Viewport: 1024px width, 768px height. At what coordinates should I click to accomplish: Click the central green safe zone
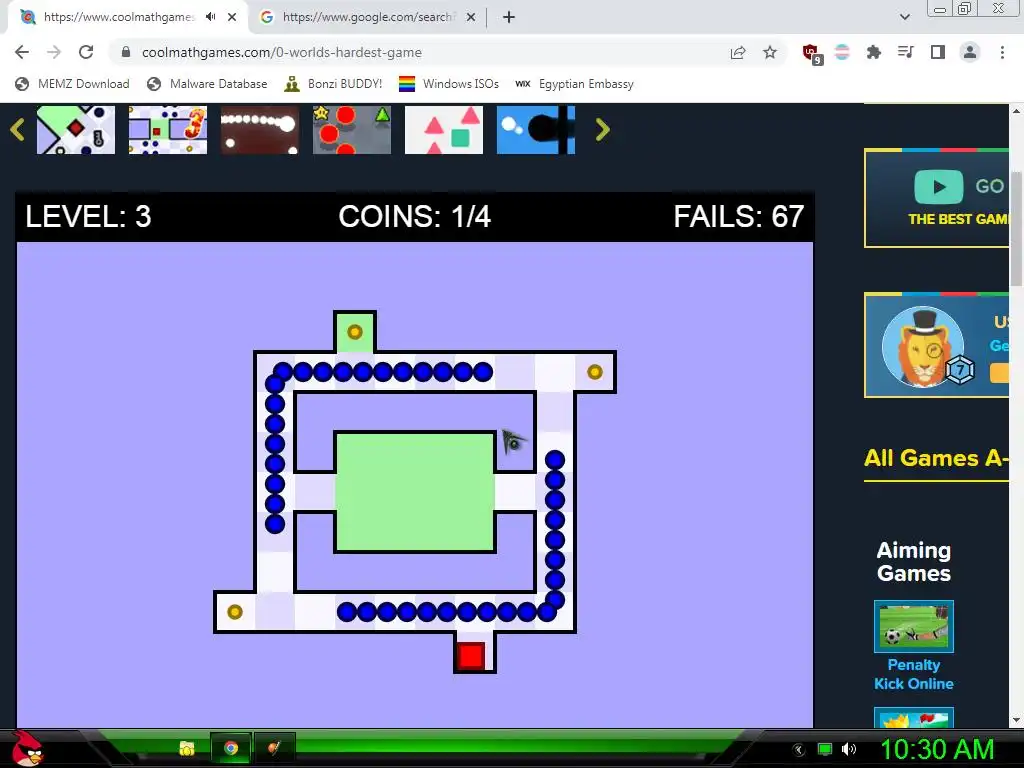coord(415,492)
